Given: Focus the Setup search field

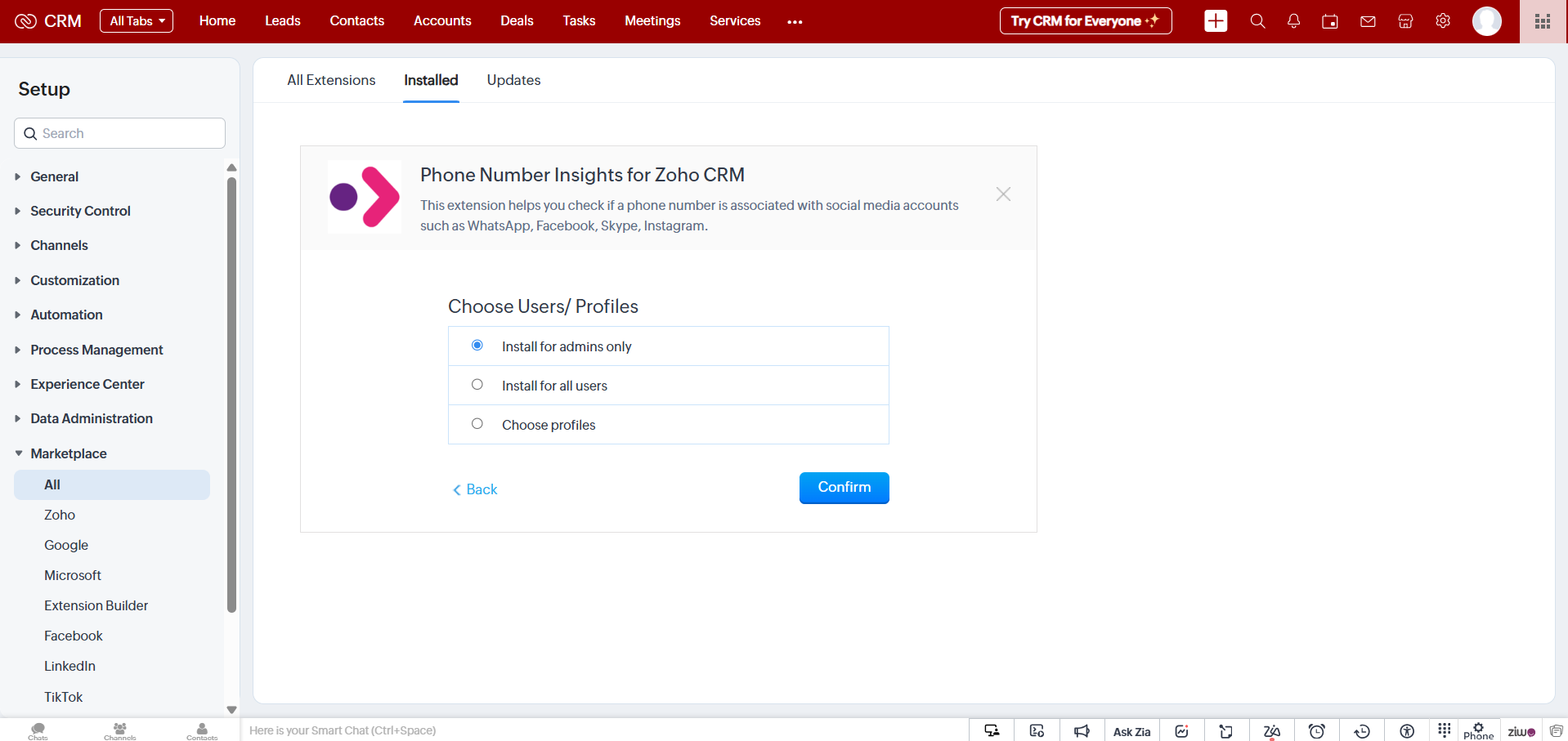Looking at the screenshot, I should (x=119, y=133).
